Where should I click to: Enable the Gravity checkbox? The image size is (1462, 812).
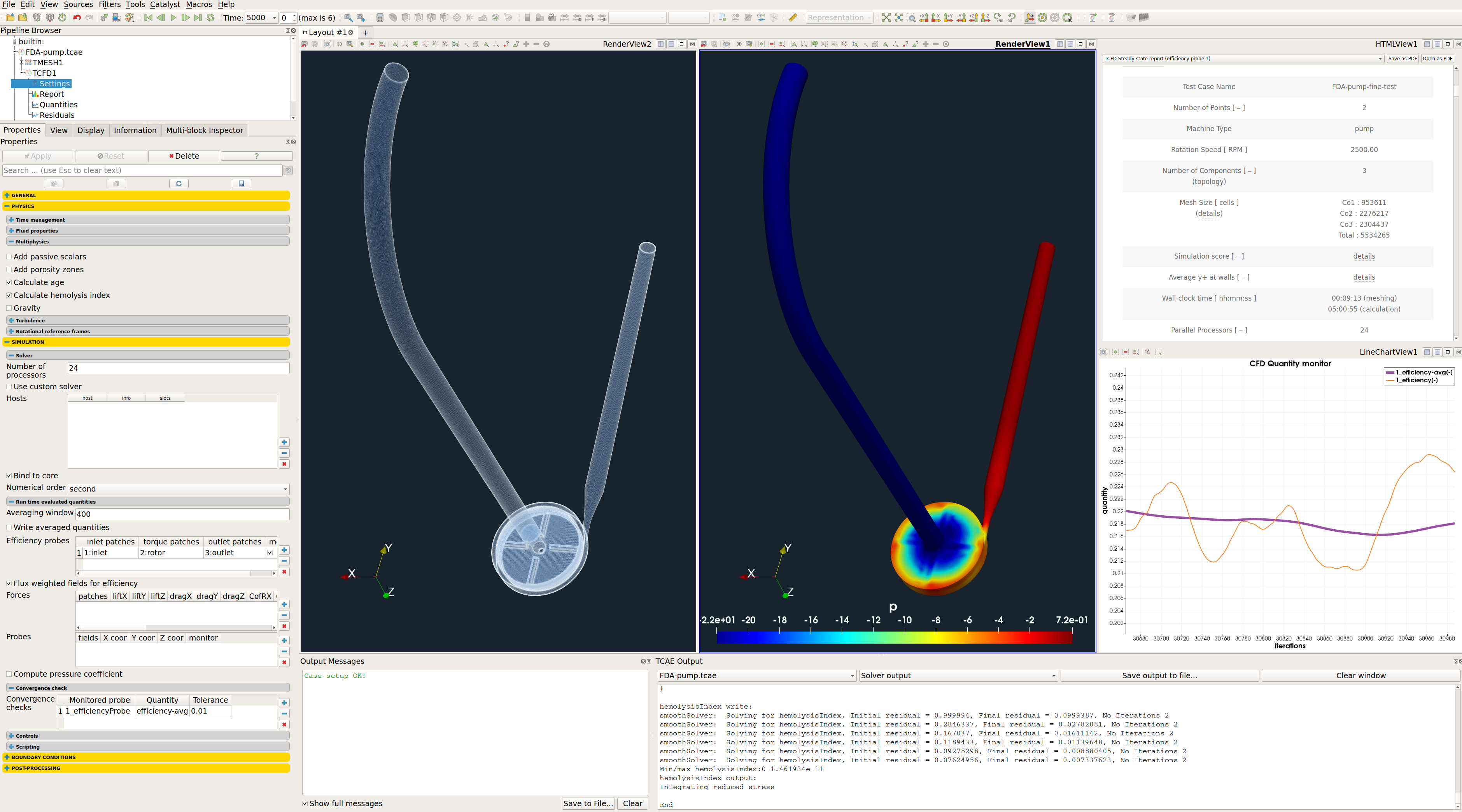9,308
